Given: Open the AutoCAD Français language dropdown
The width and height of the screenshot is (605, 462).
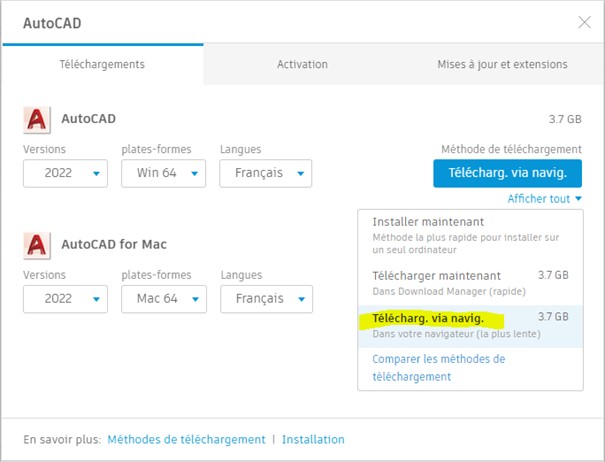Looking at the screenshot, I should click(266, 173).
